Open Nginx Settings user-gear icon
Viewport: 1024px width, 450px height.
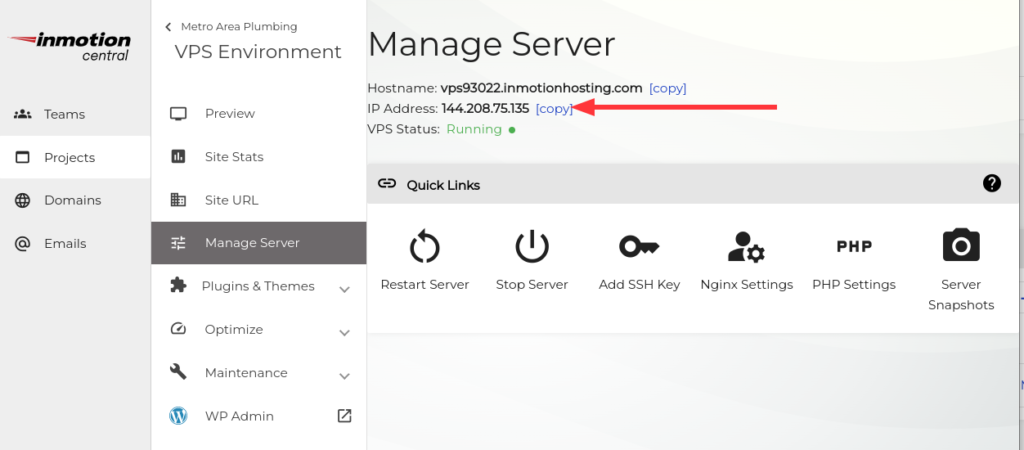click(746, 246)
